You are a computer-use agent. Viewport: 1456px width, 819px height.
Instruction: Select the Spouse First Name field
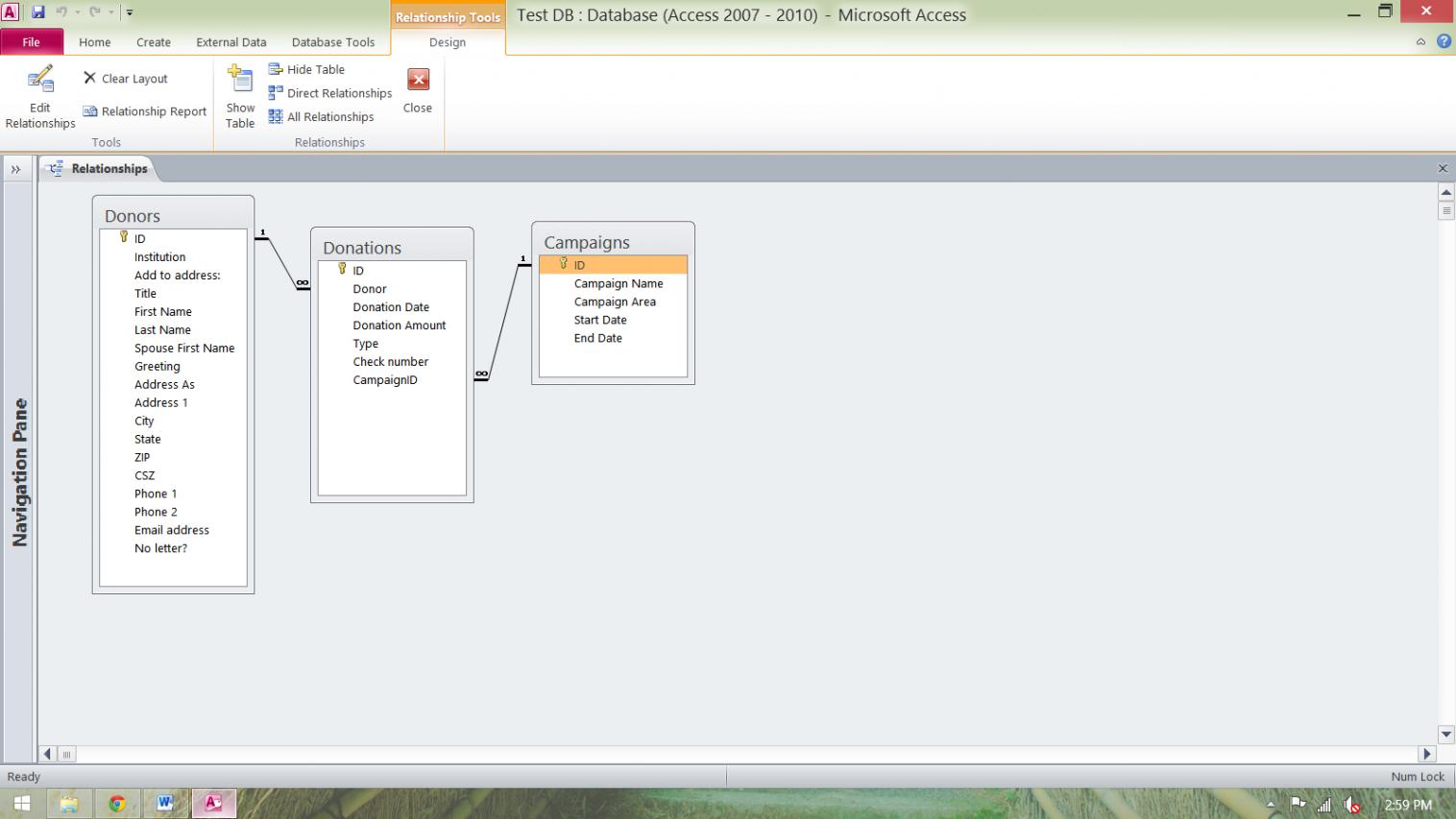(173, 349)
